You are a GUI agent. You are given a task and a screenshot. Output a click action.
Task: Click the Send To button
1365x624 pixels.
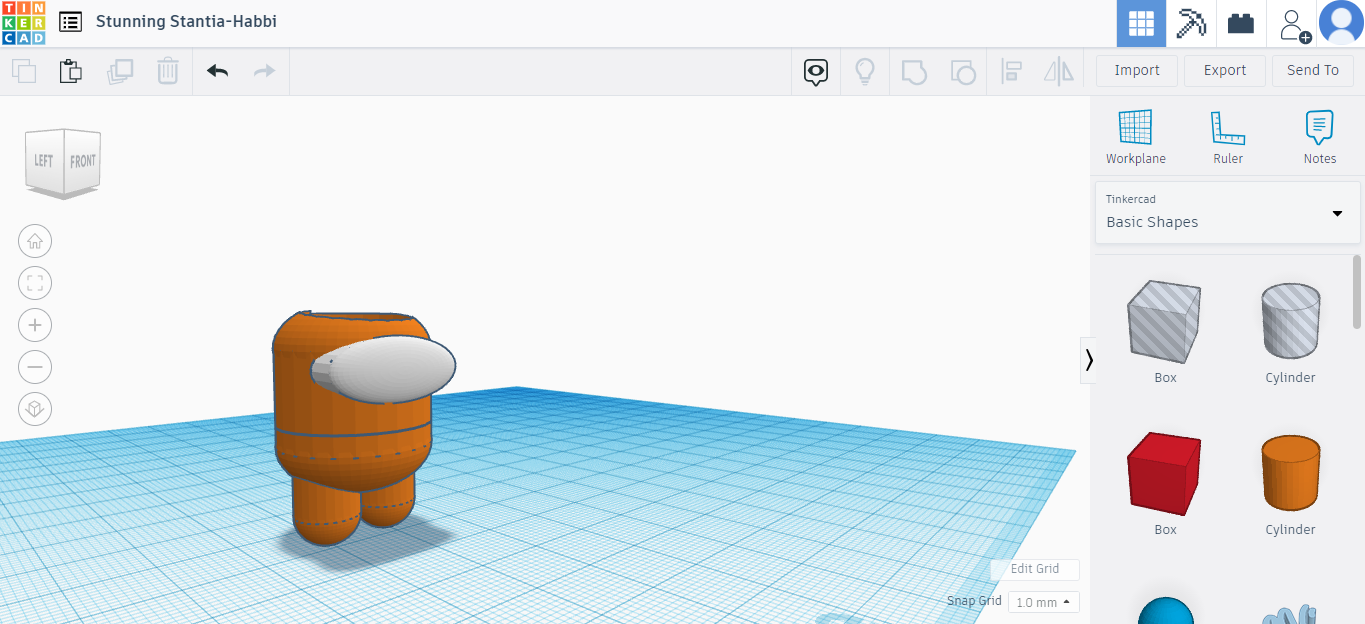(1313, 70)
